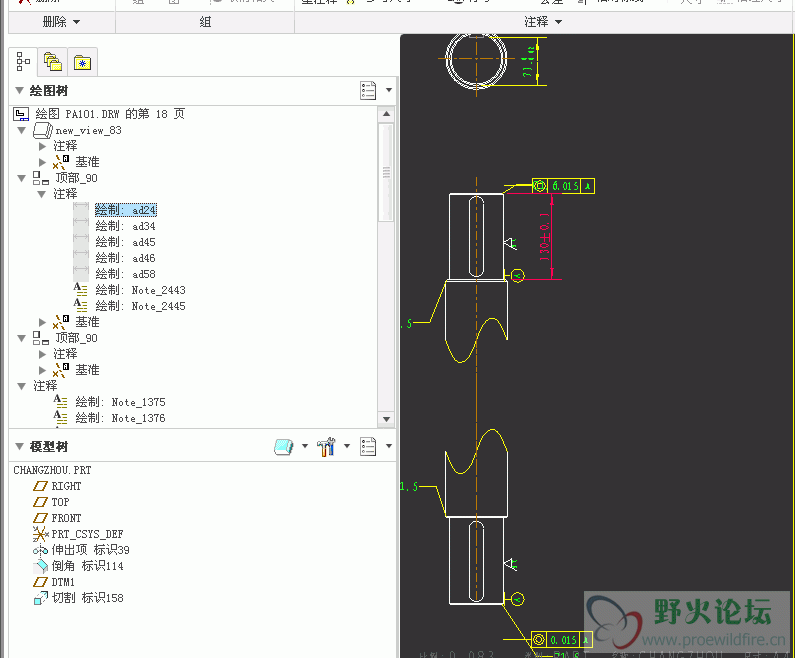
Task: Expand 注释 under second 顶部_90
Action: click(42, 354)
